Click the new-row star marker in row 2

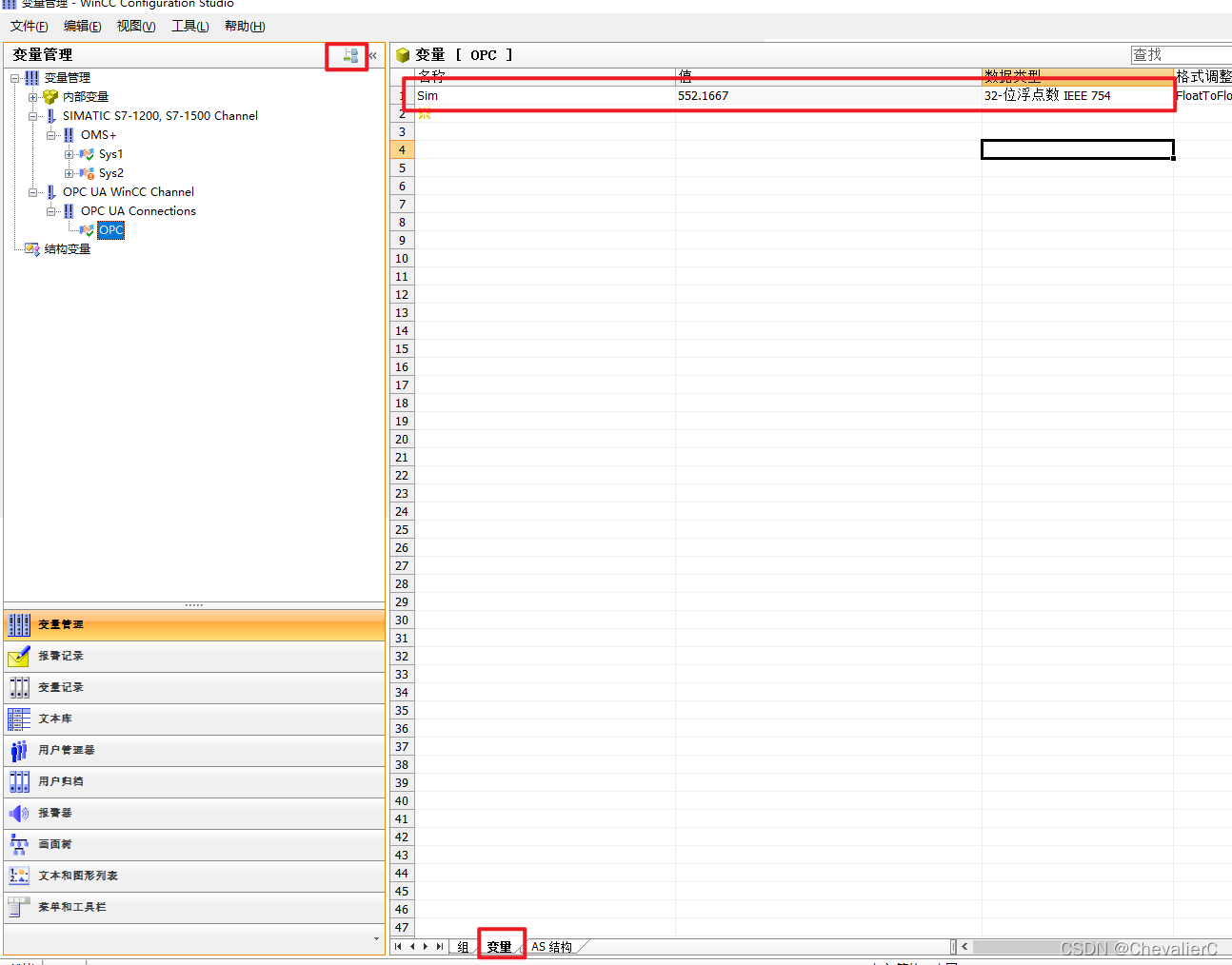[x=425, y=114]
